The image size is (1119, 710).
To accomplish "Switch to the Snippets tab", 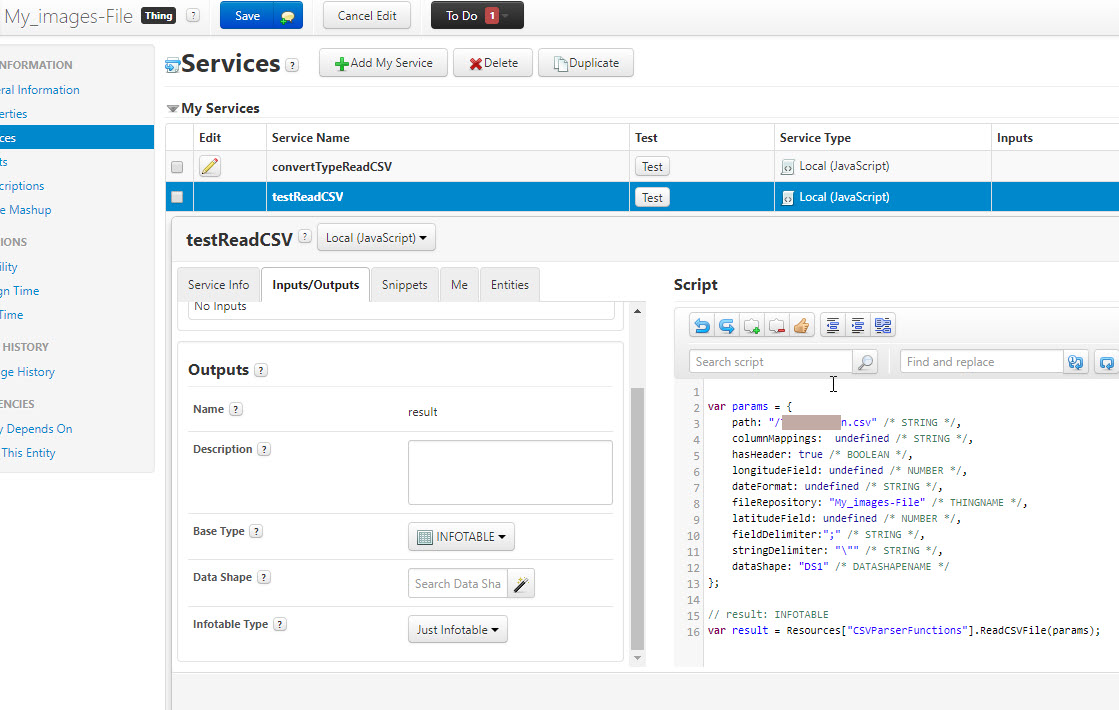I will [404, 284].
